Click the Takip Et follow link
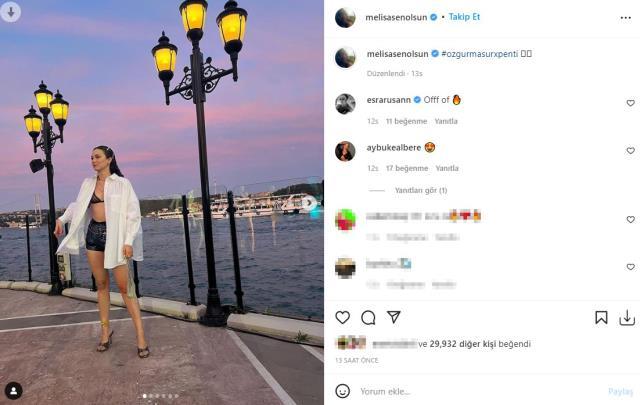The width and height of the screenshot is (640, 405). (x=464, y=17)
